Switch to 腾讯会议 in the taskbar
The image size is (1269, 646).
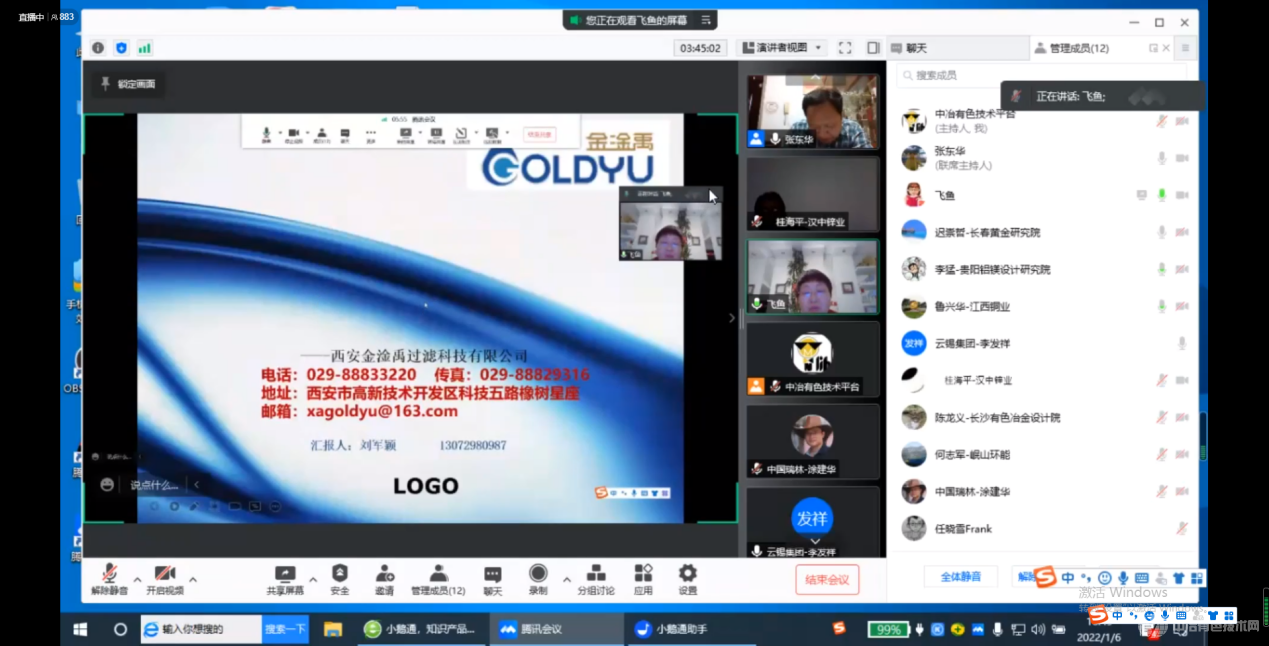[x=556, y=629]
